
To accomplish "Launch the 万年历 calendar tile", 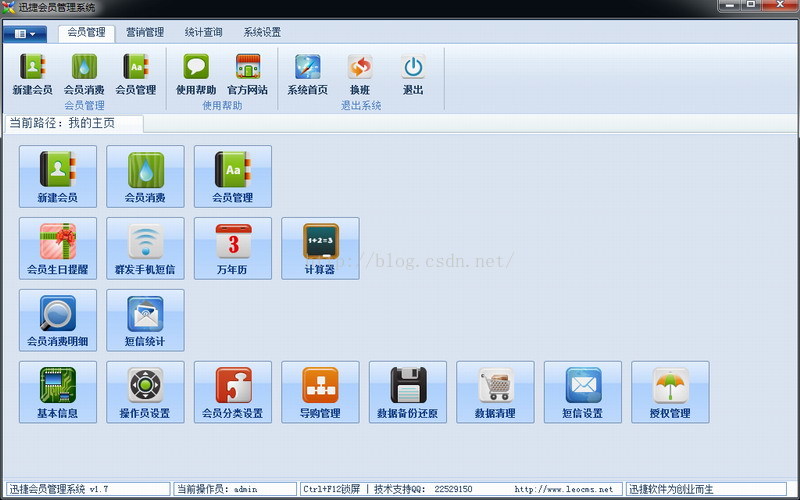I will (233, 248).
